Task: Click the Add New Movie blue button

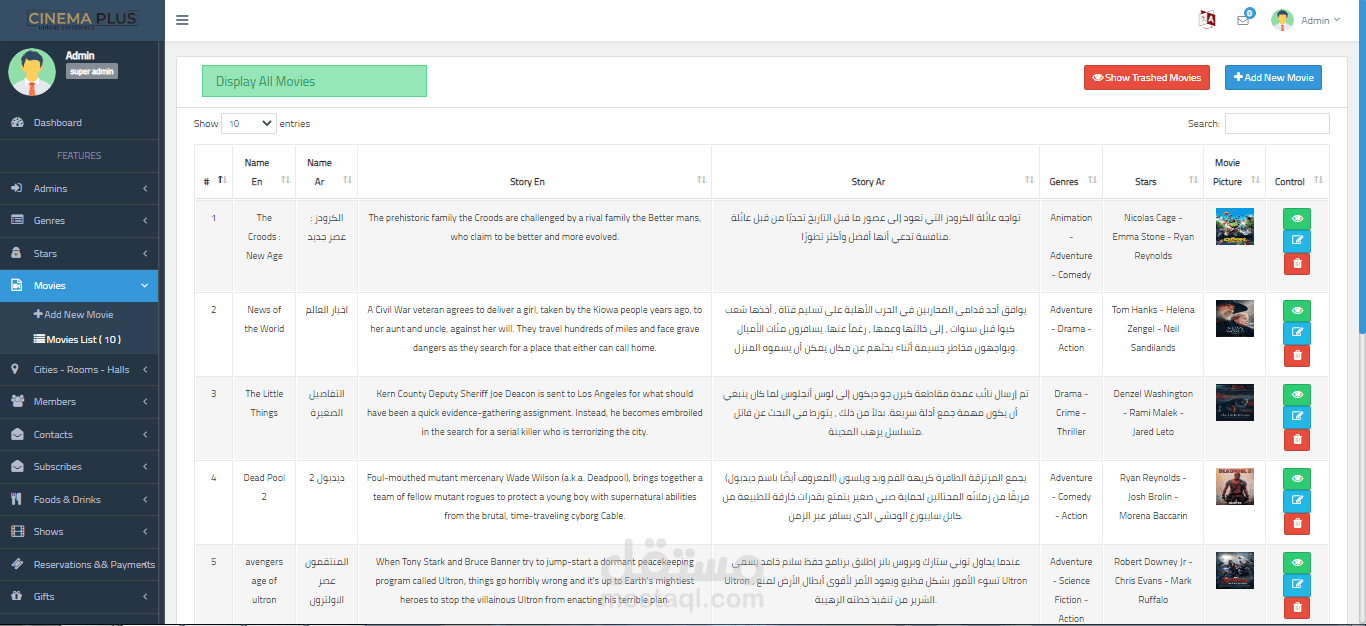Action: pyautogui.click(x=1273, y=78)
